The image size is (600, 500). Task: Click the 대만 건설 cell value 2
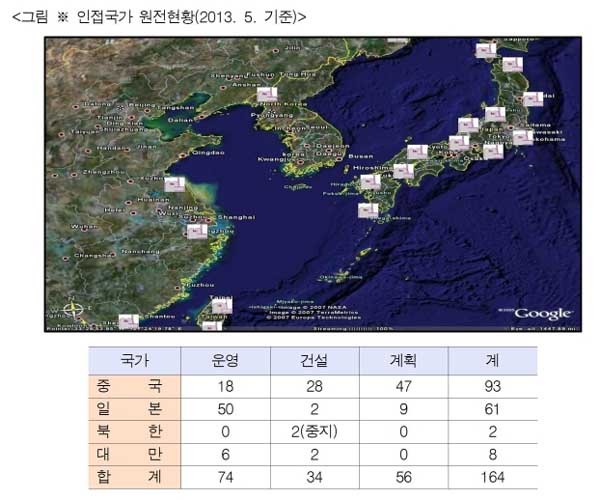click(314, 454)
